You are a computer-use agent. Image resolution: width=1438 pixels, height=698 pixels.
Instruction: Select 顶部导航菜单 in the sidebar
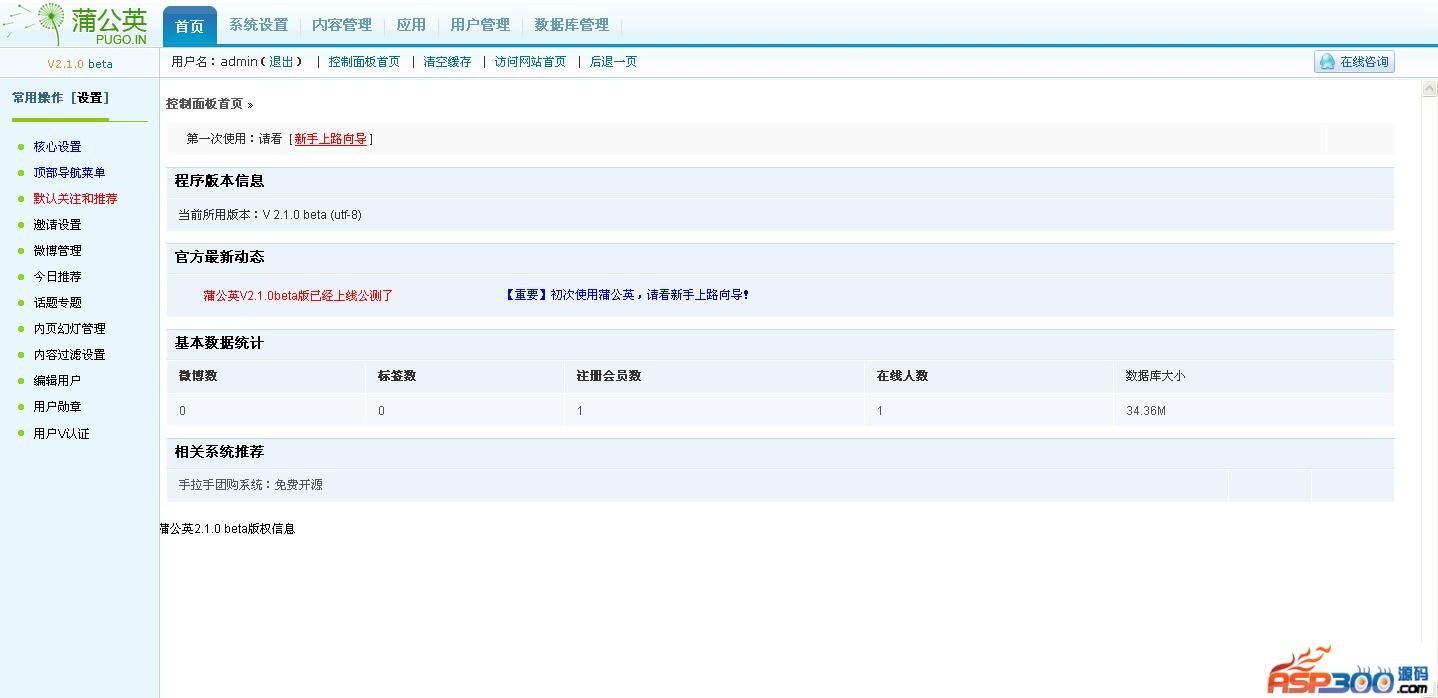pyautogui.click(x=69, y=173)
